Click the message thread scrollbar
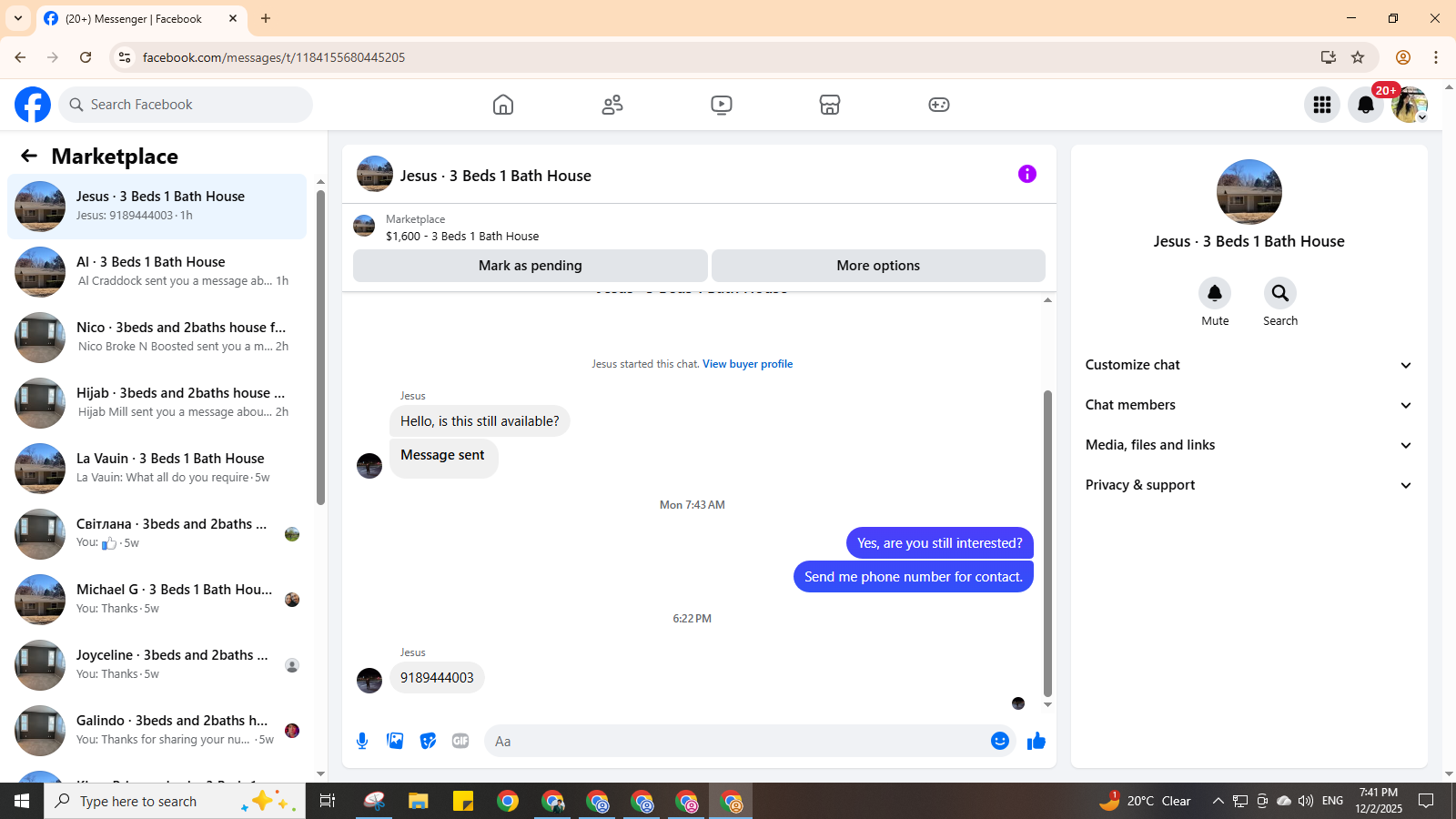Screen dimensions: 1456x819 pos(1047,542)
